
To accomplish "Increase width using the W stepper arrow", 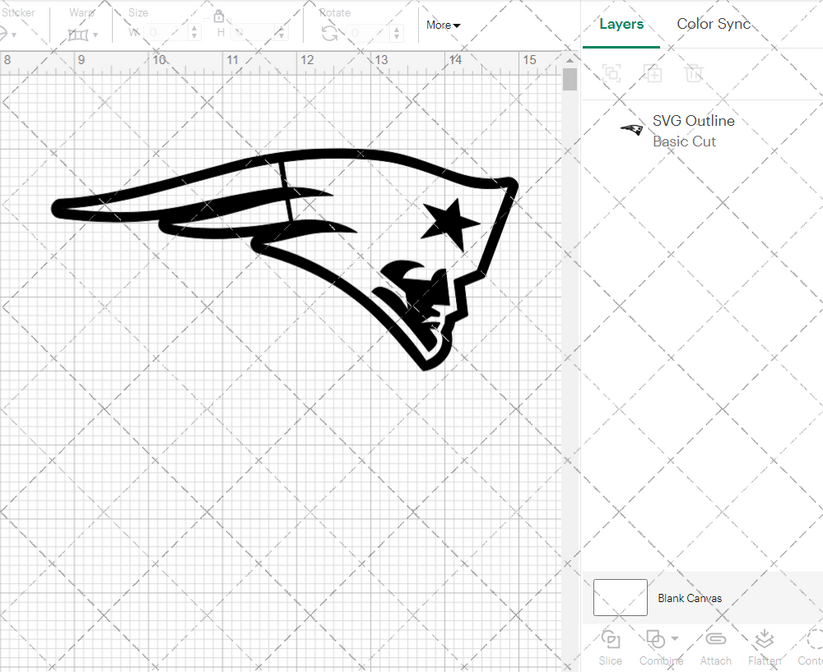I will click(194, 28).
